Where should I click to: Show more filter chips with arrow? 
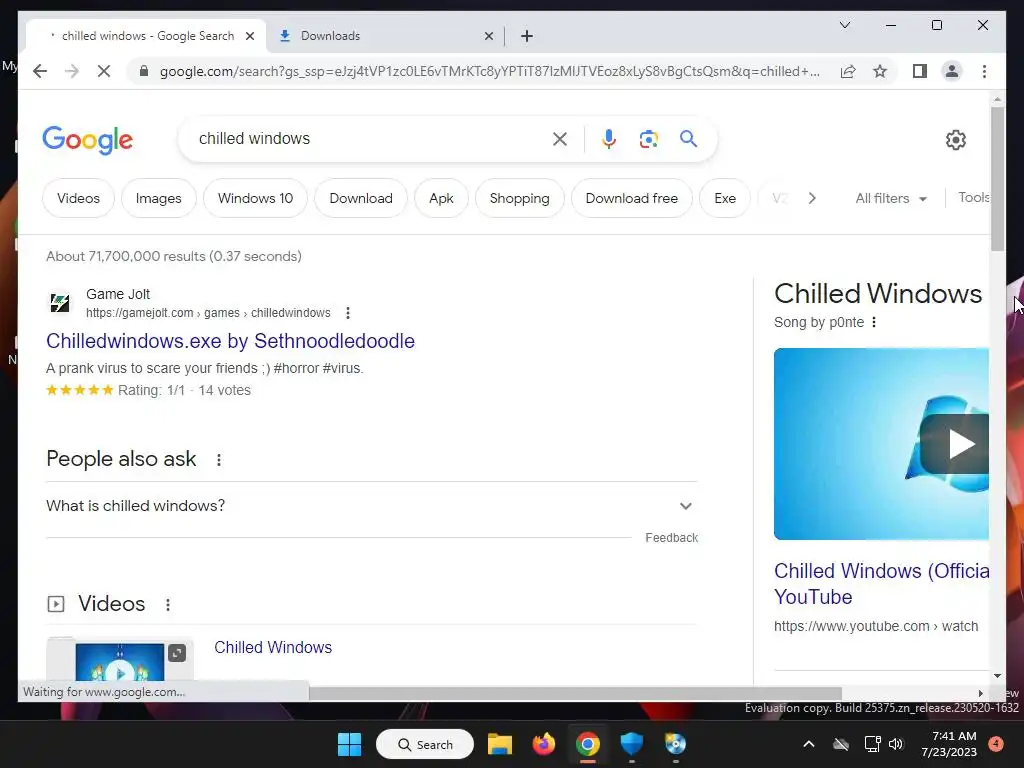pos(812,199)
